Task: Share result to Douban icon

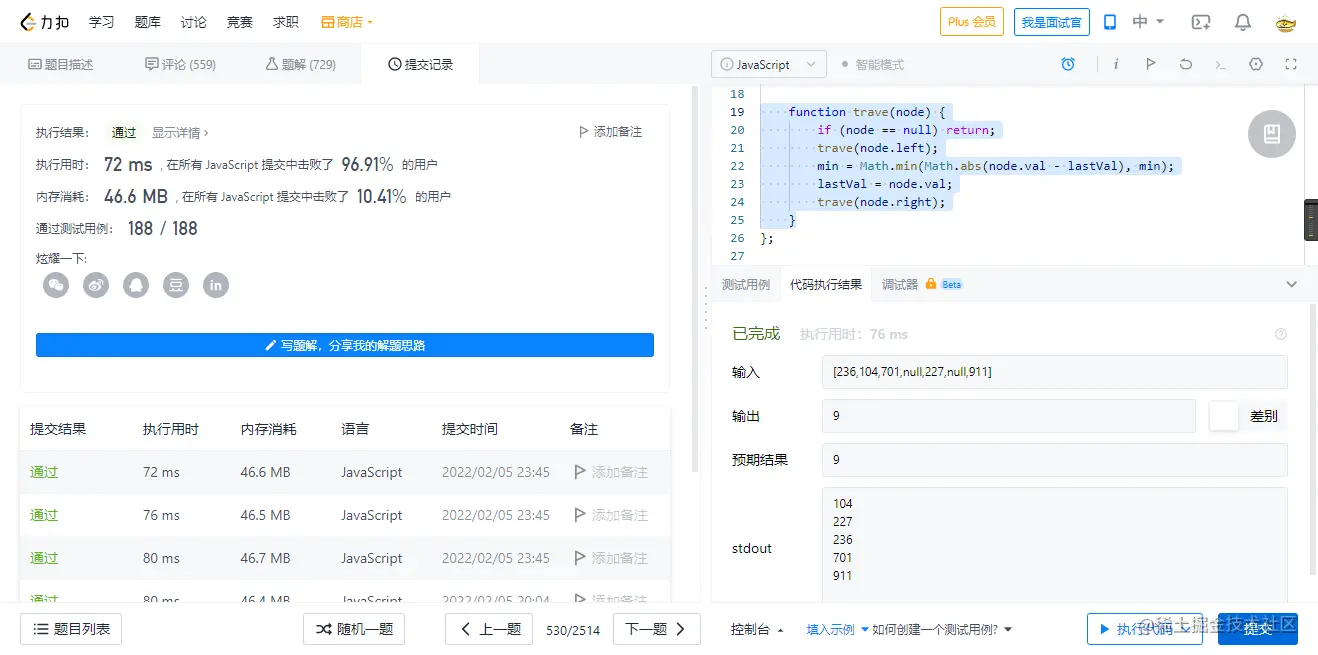Action: (176, 285)
